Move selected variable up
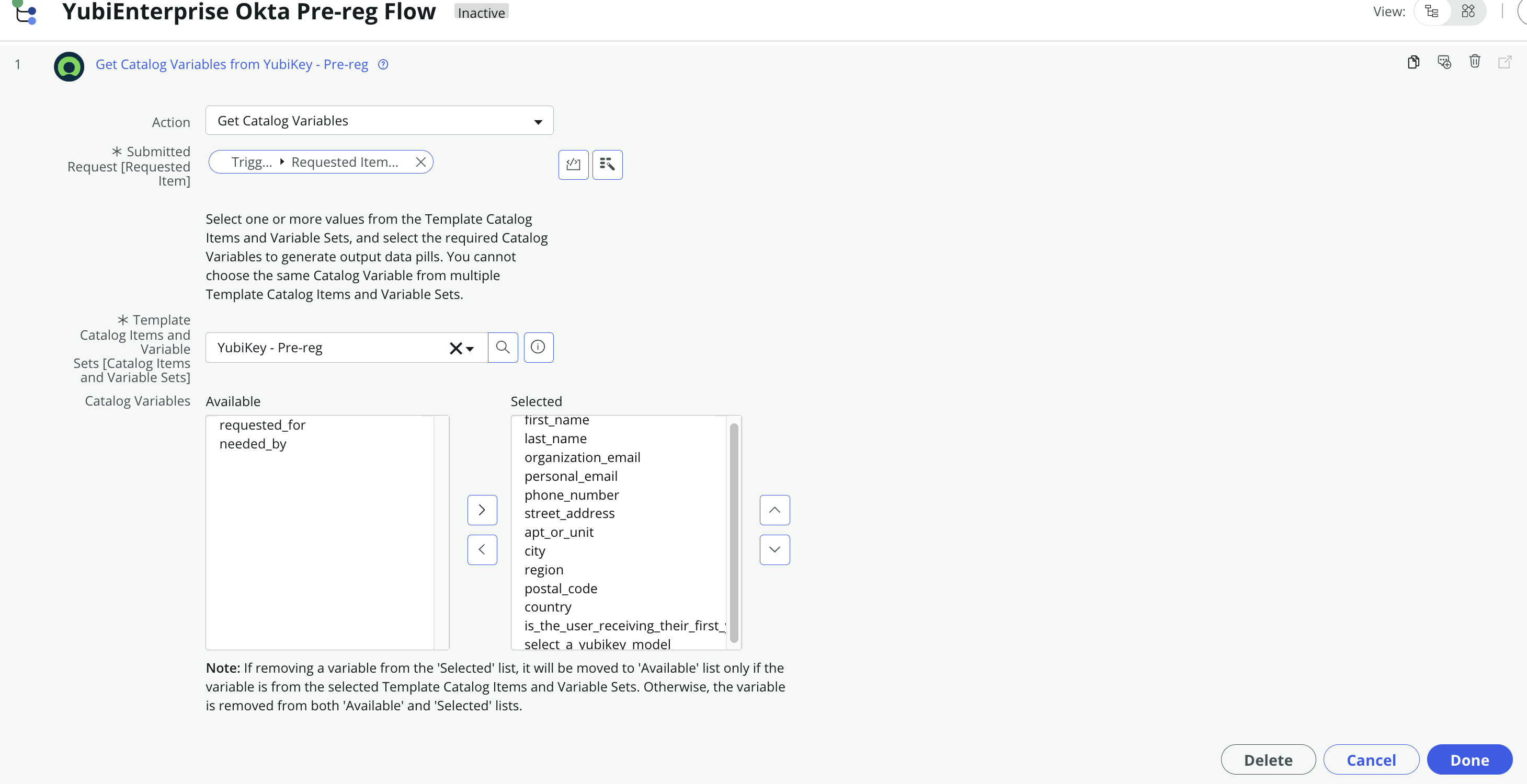1527x784 pixels. [775, 510]
